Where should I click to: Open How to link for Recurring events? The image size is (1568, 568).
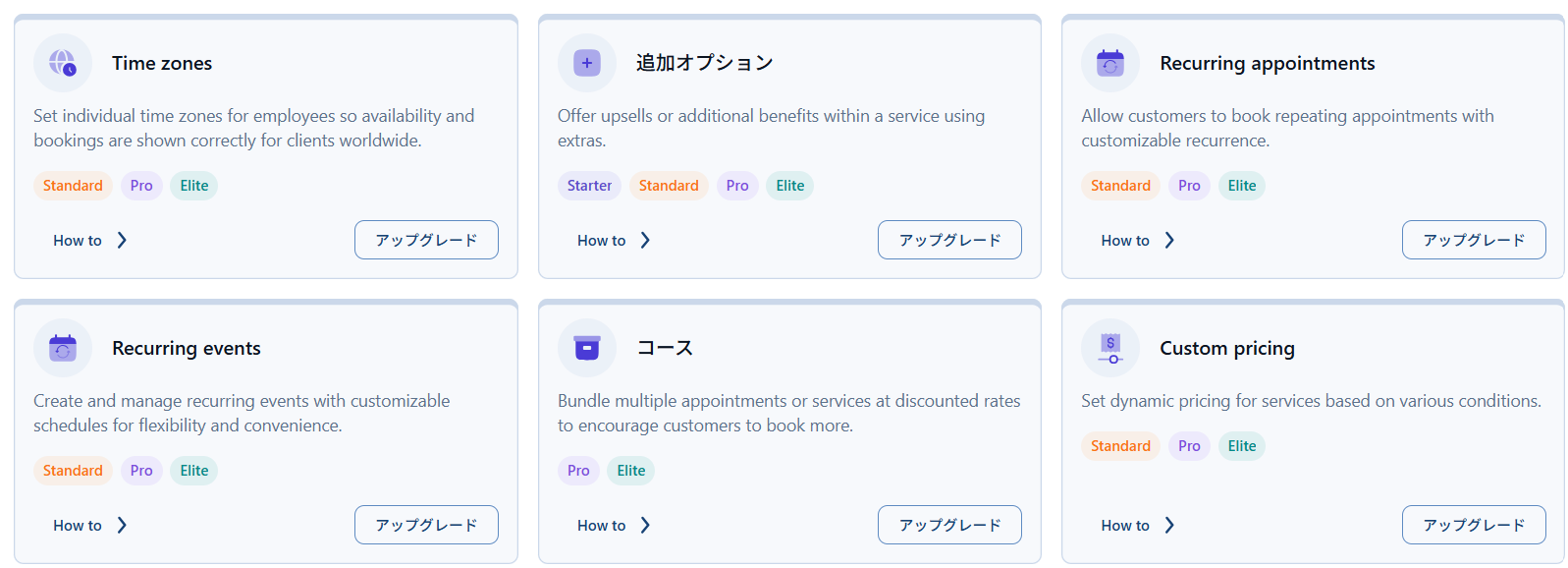[x=78, y=525]
